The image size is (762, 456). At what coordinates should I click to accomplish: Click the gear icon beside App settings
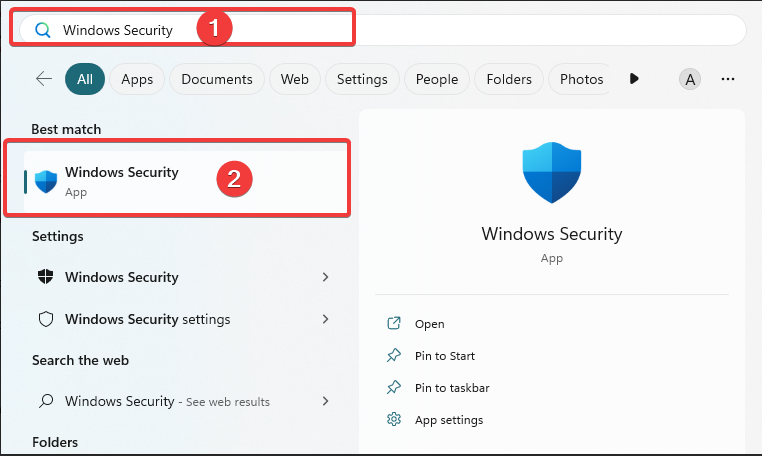394,419
